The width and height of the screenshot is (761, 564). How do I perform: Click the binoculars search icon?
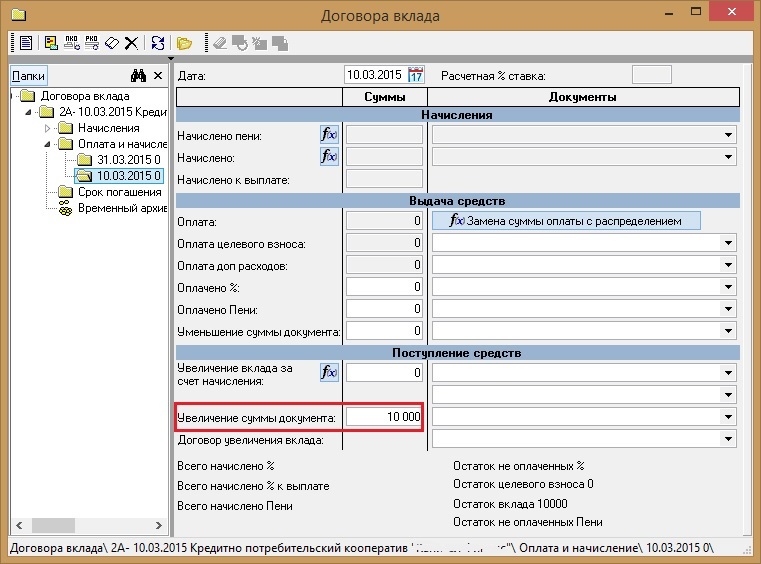click(138, 75)
